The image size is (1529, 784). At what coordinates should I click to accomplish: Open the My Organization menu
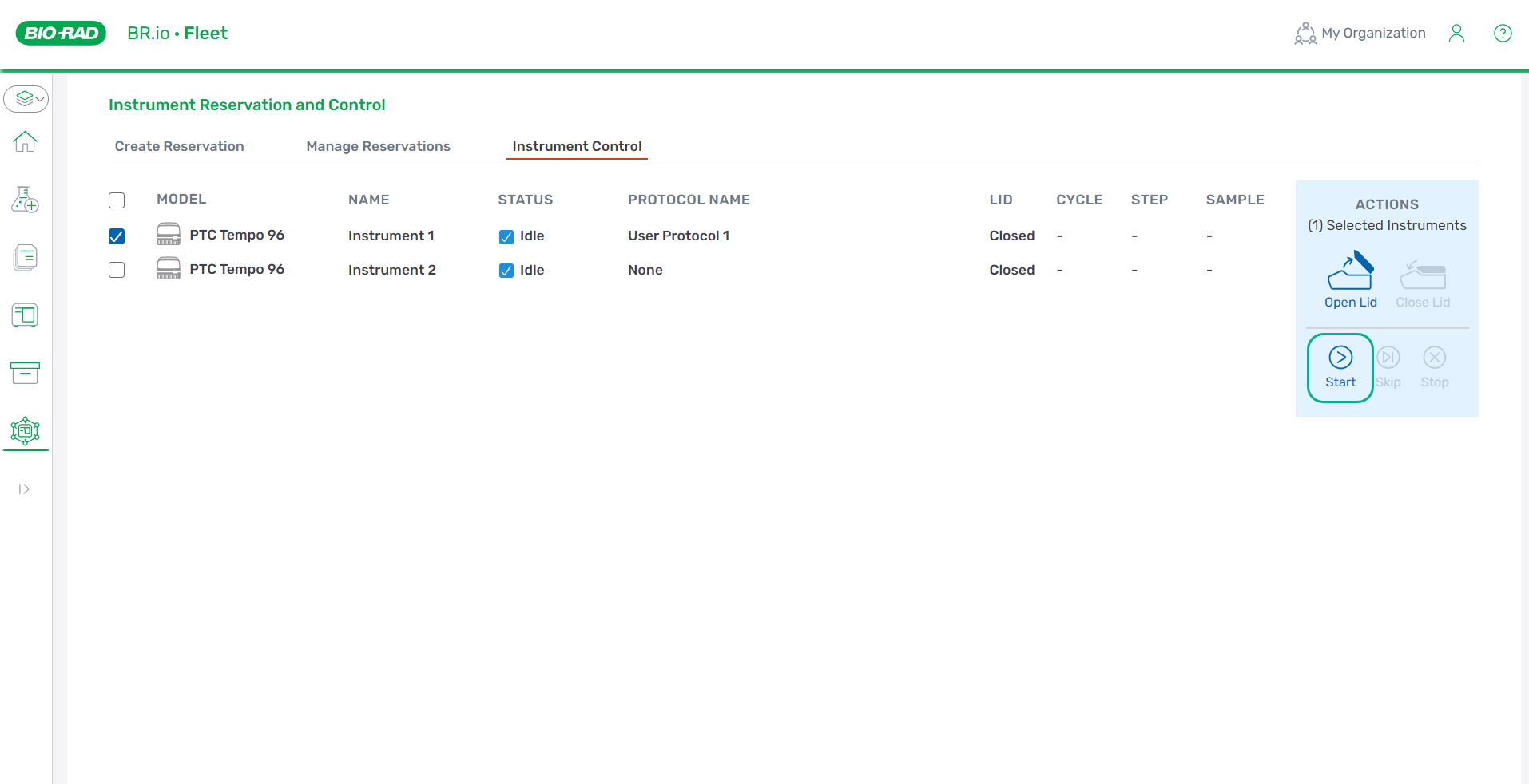pos(1360,33)
